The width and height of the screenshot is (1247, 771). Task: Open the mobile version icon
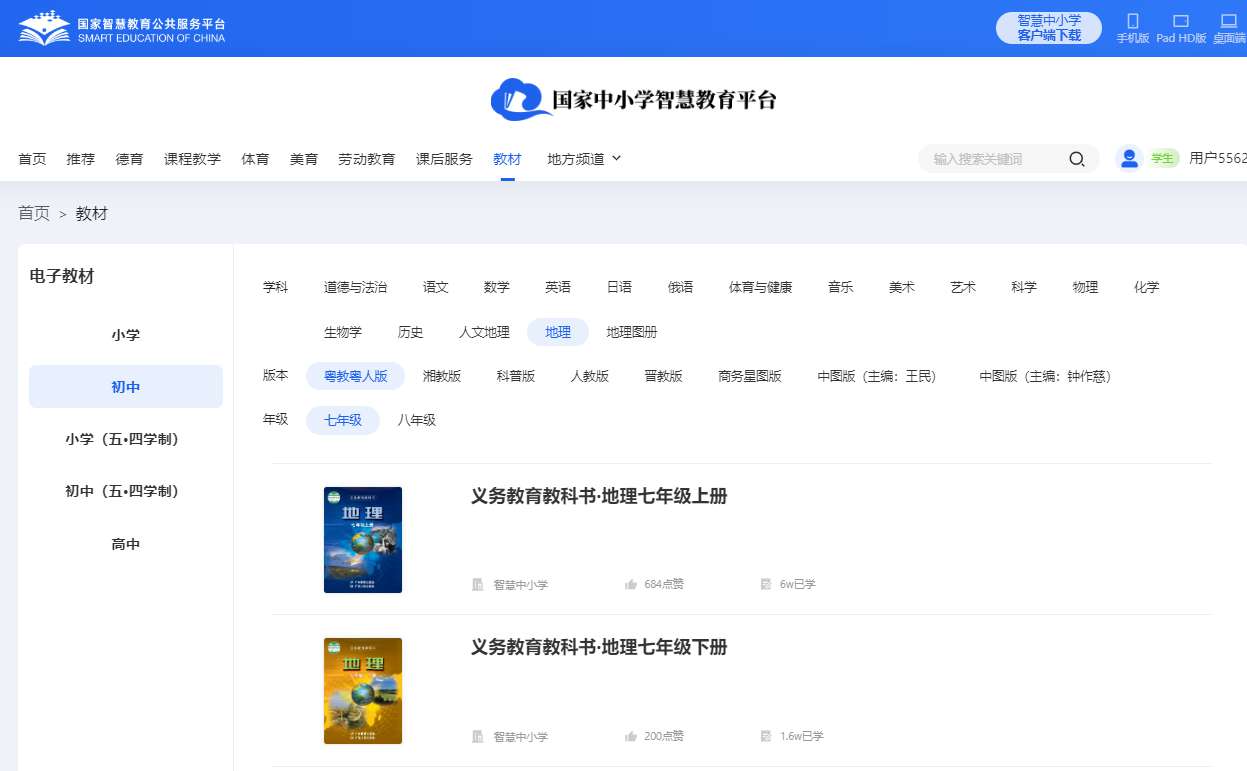click(x=1132, y=22)
